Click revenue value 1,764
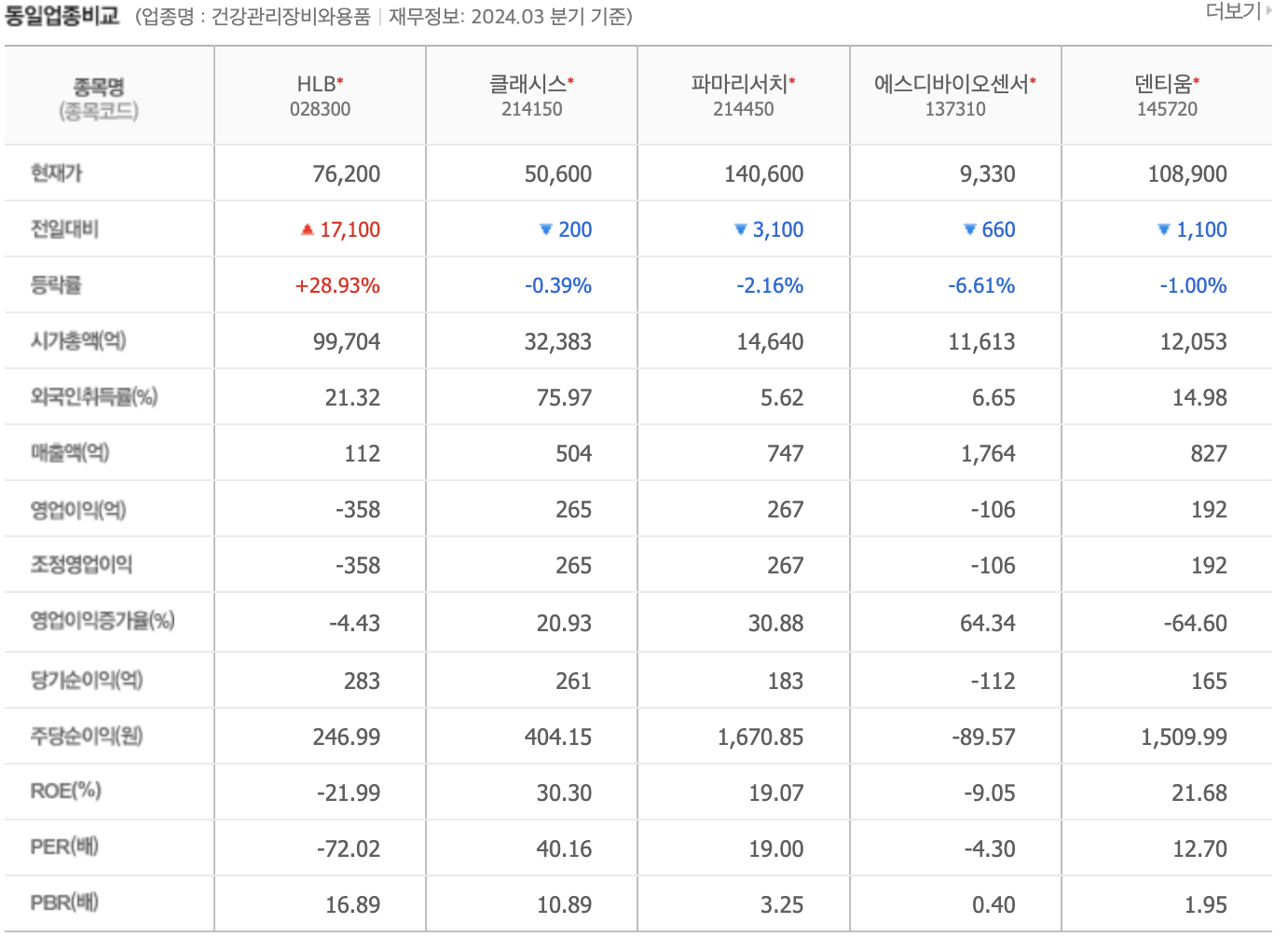Viewport: 1288px width, 951px height. coord(988,454)
